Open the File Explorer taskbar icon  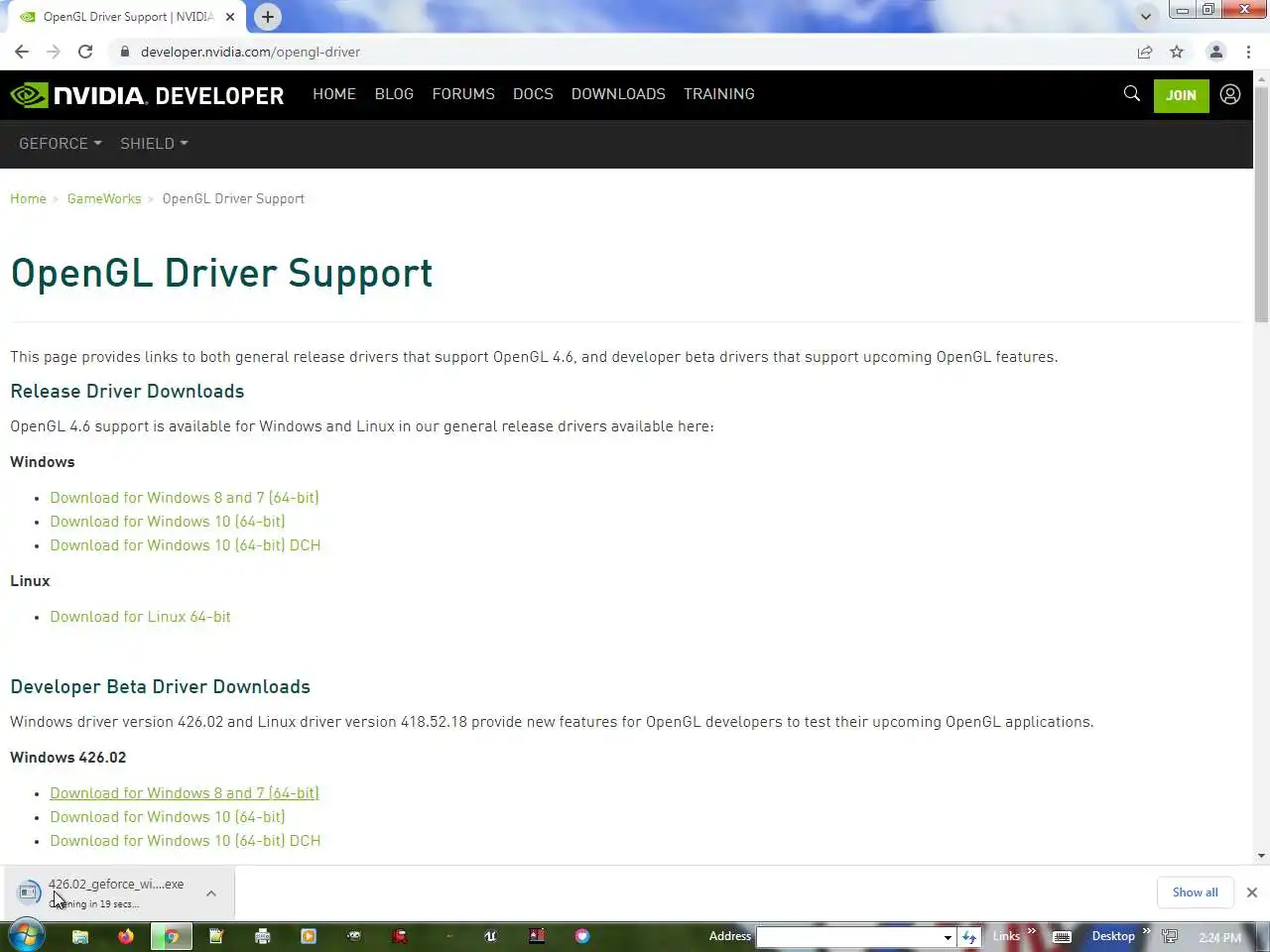click(x=80, y=936)
